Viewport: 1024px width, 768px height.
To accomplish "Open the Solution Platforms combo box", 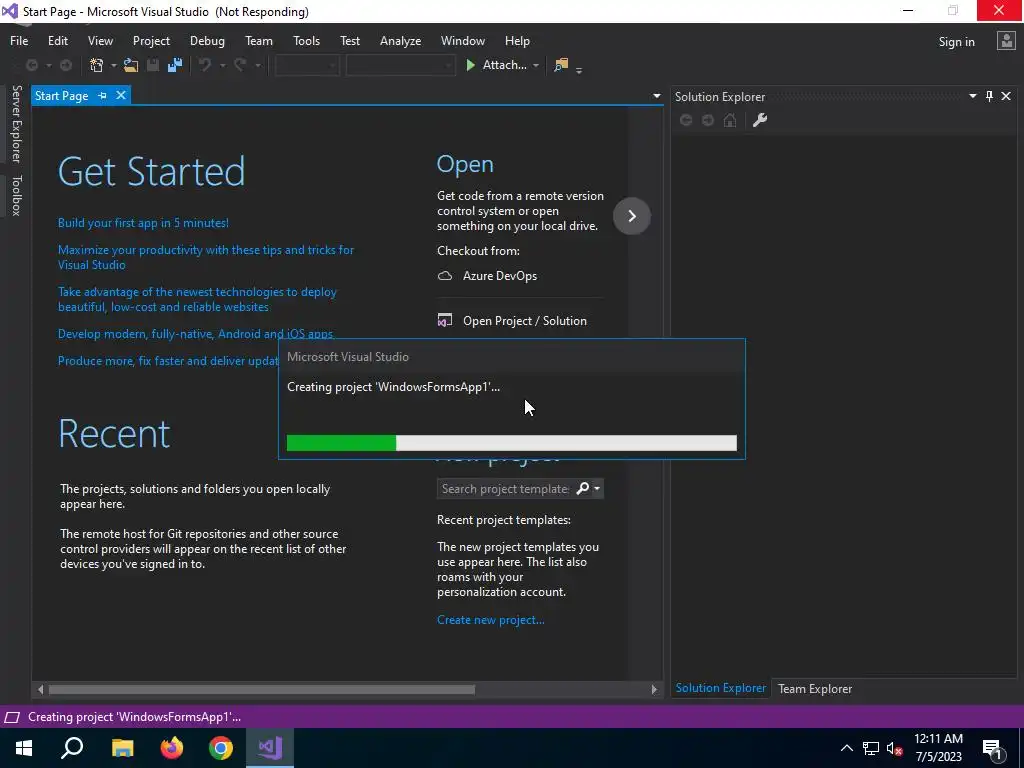I will [400, 65].
